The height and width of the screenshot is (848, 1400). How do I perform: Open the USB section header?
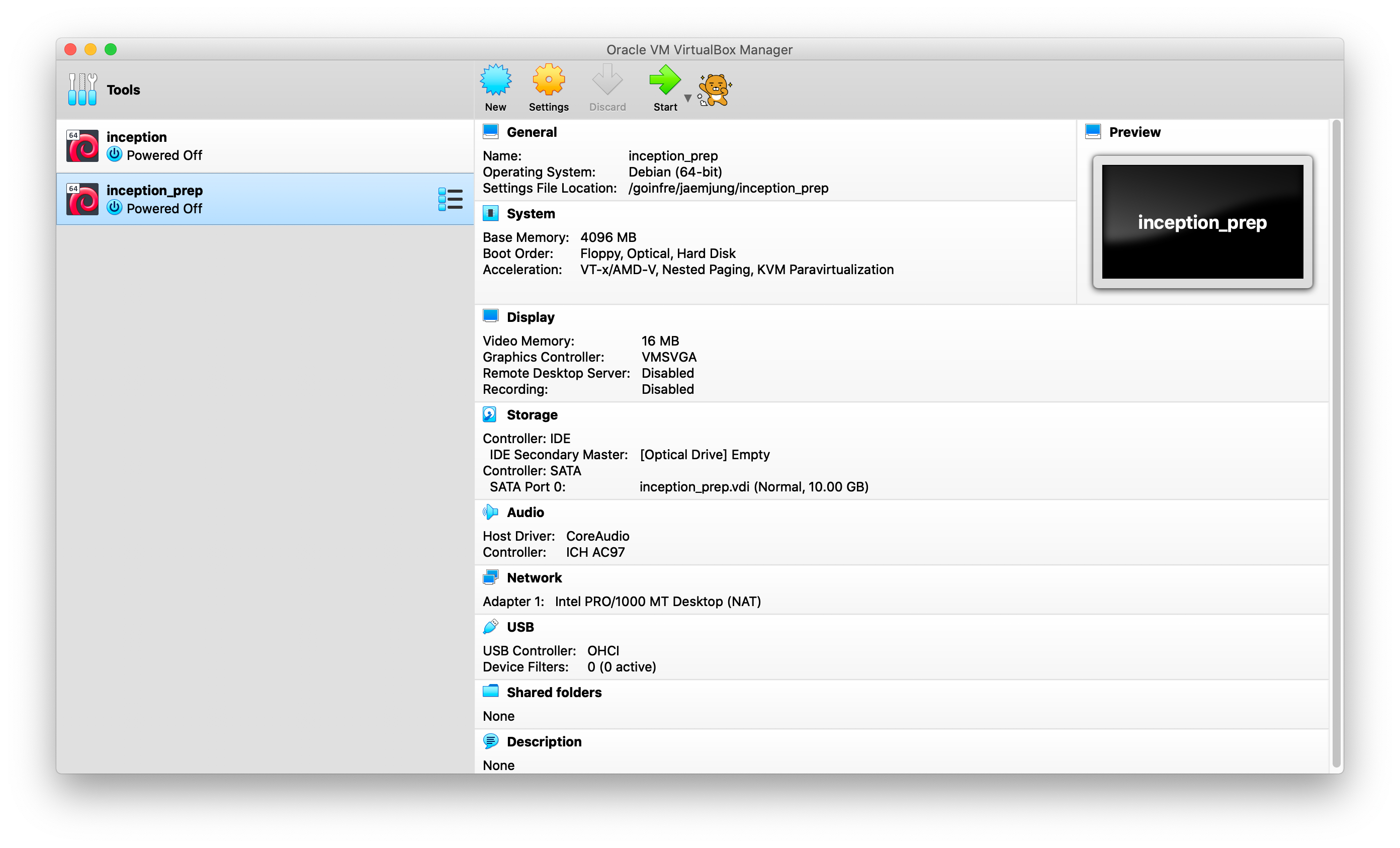[520, 627]
